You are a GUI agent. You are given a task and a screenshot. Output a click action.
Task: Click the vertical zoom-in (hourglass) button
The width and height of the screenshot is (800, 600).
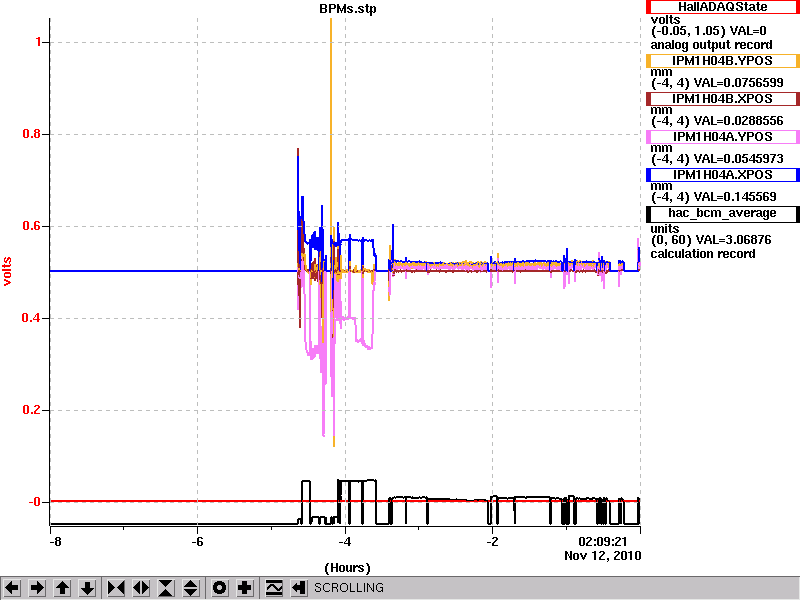166,588
